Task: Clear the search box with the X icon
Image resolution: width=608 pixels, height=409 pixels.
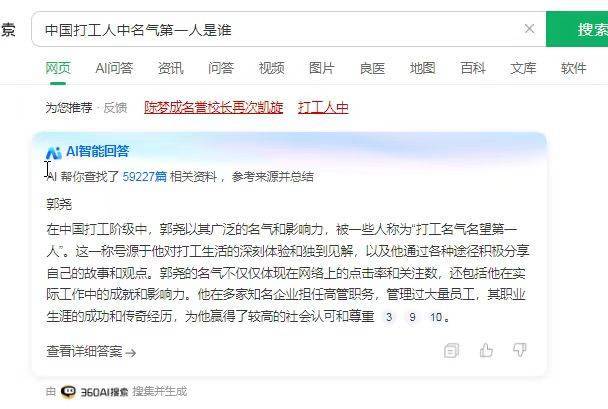Action: (x=529, y=29)
